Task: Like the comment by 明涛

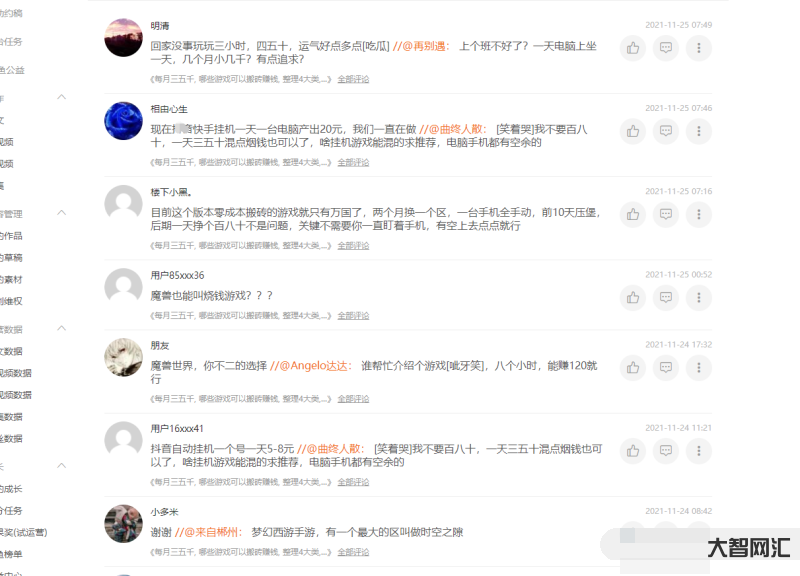Action: click(633, 48)
